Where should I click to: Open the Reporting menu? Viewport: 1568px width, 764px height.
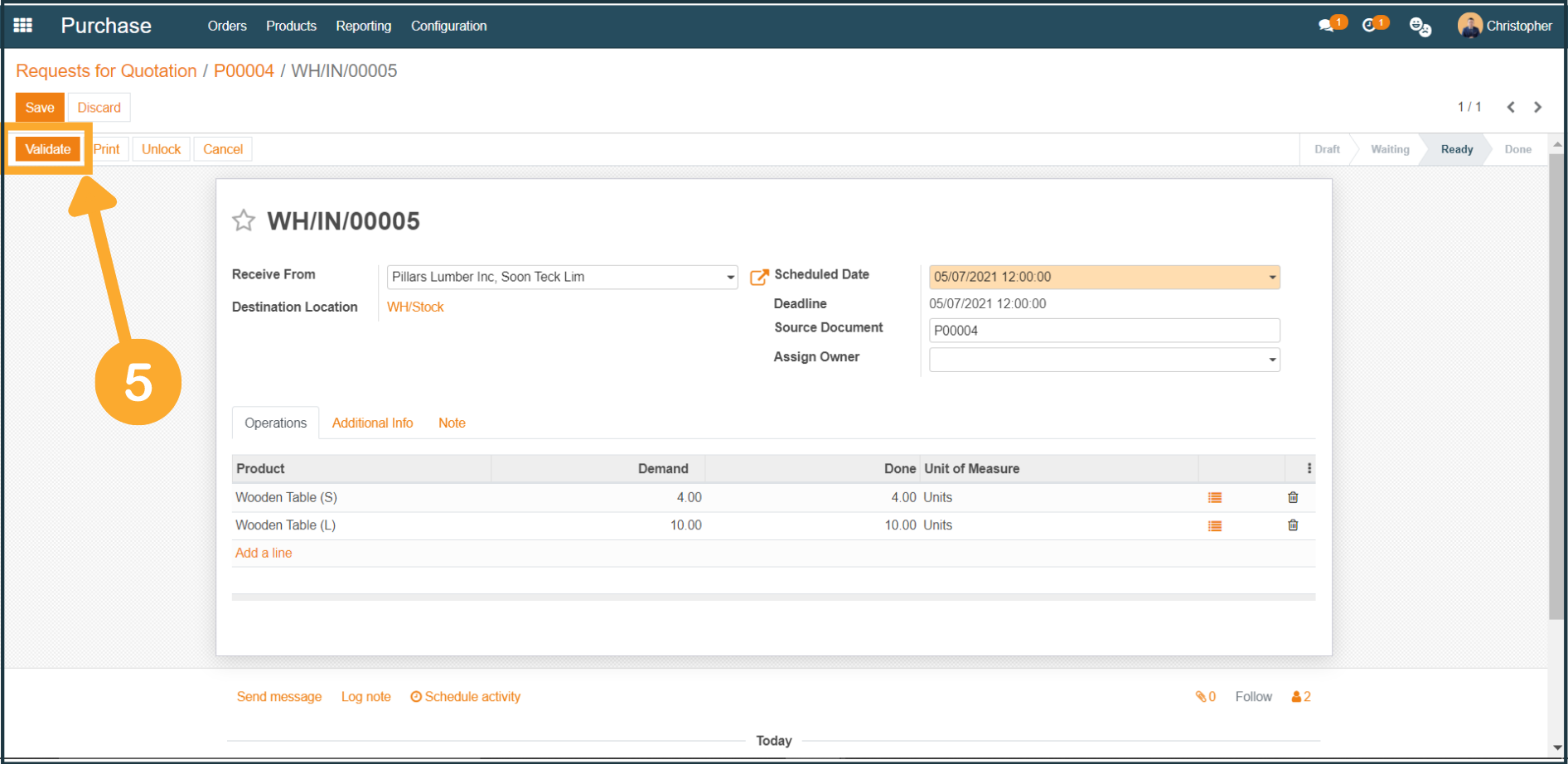tap(363, 26)
